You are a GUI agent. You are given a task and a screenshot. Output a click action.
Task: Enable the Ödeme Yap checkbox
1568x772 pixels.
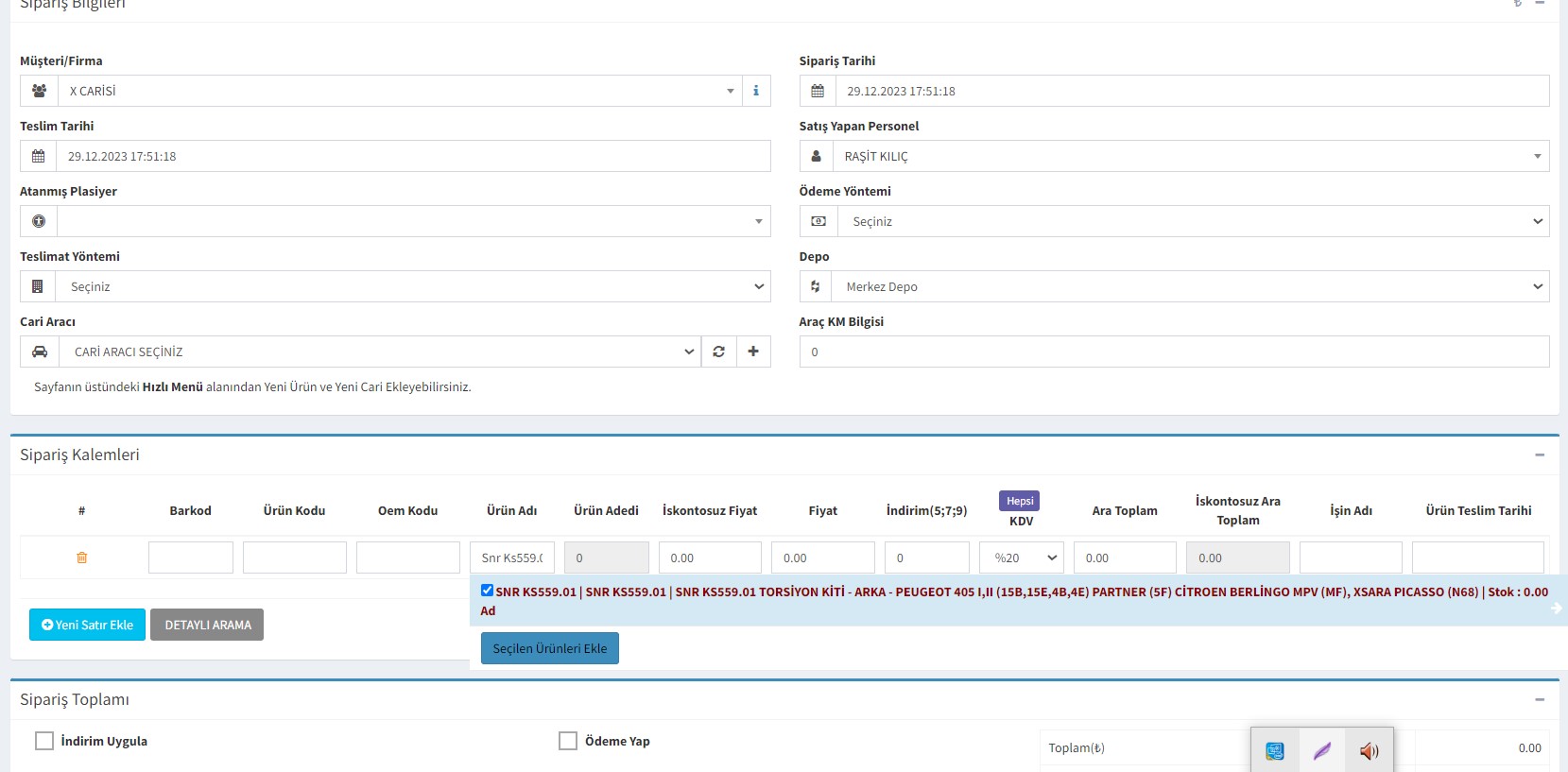568,741
